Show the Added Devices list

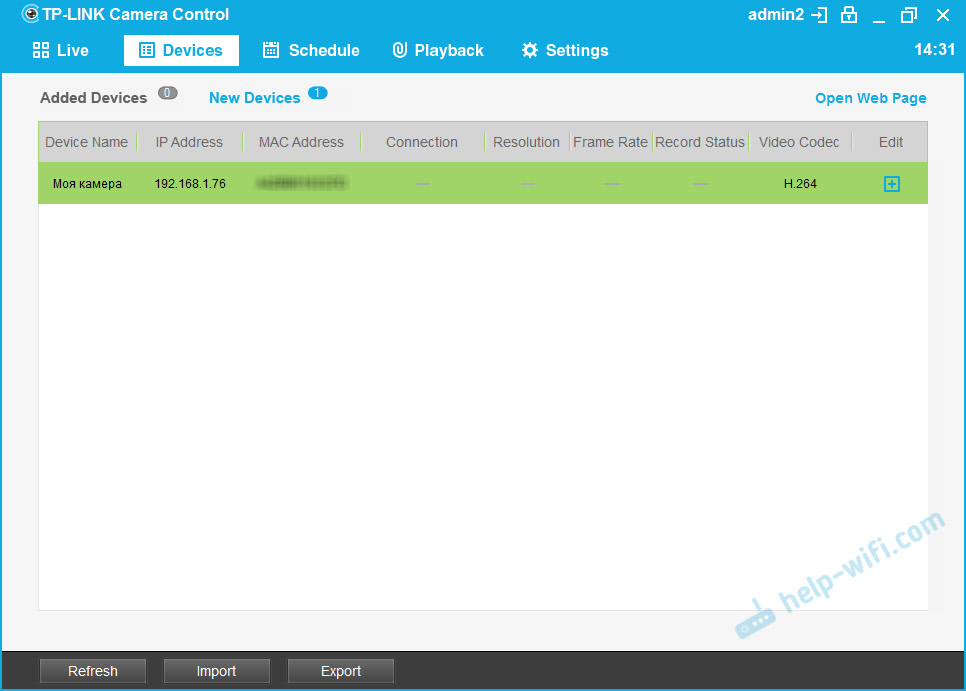(x=93, y=98)
